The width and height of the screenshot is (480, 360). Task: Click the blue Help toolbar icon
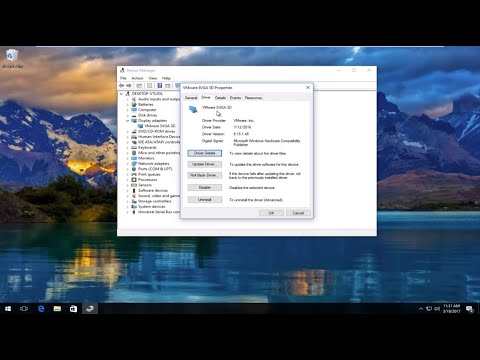160,86
